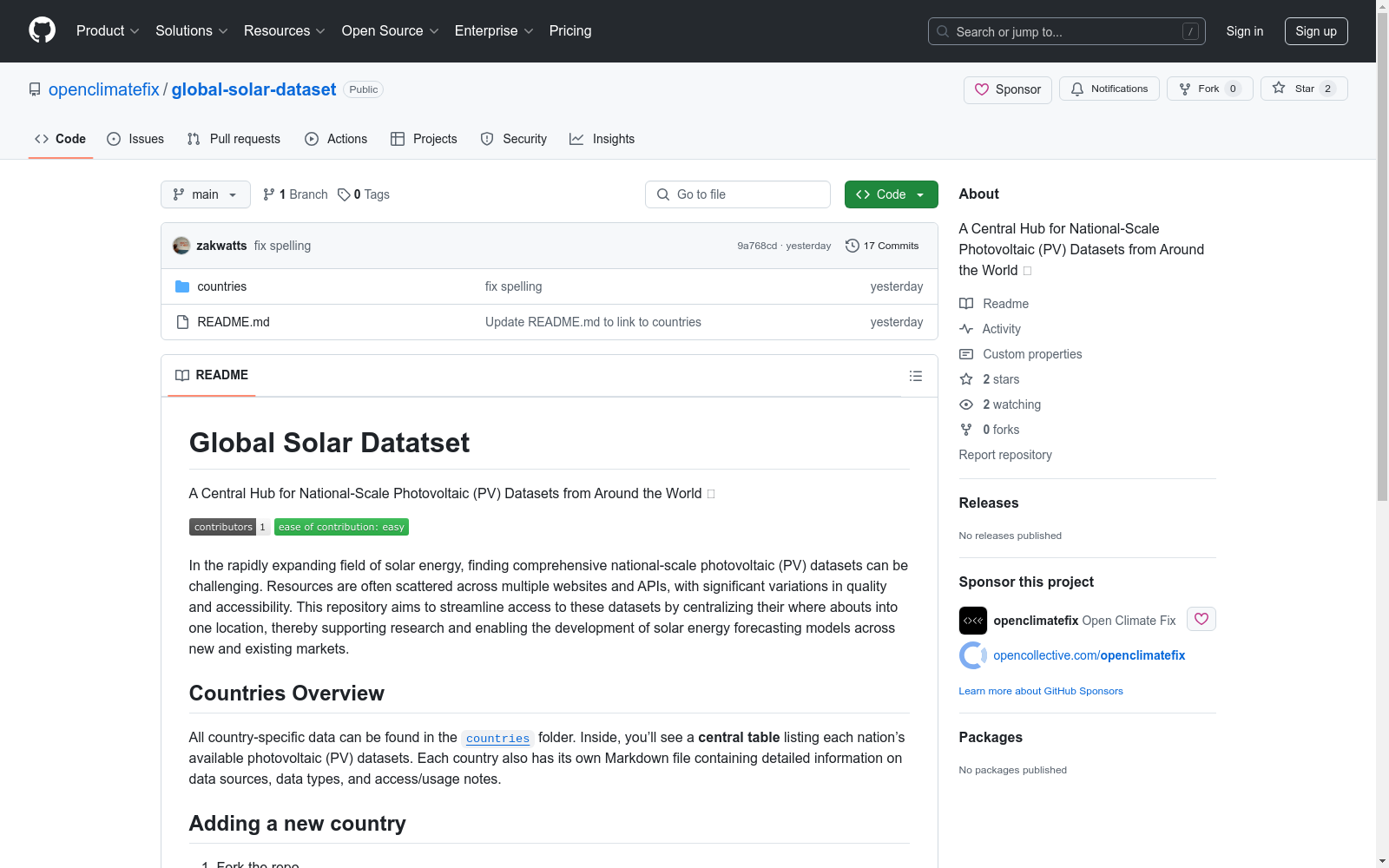Follow the countries code link

point(497,738)
